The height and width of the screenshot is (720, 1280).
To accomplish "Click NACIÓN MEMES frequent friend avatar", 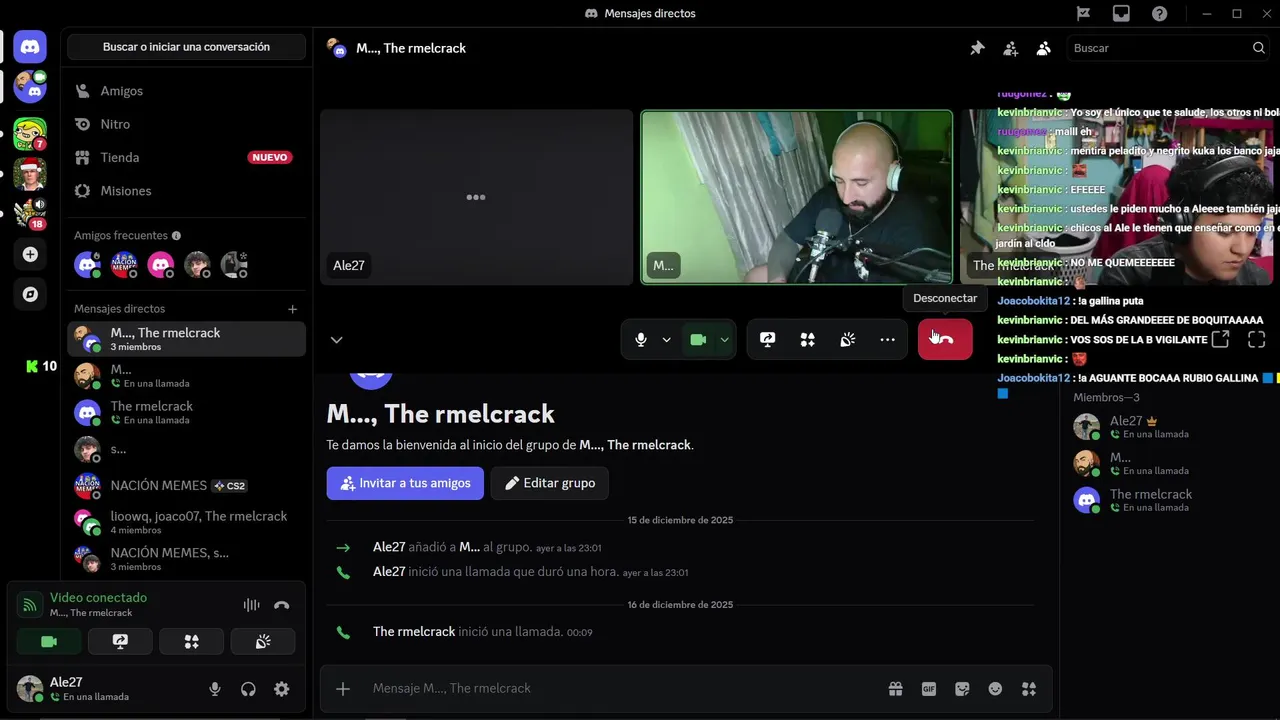I will tap(124, 264).
